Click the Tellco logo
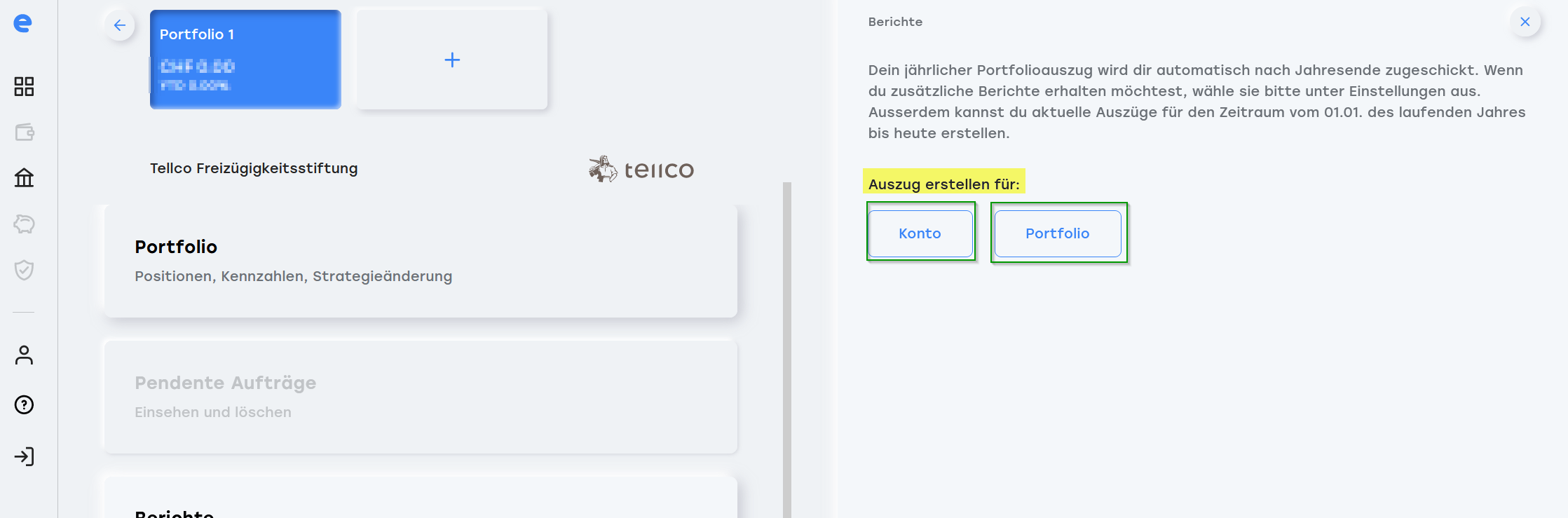 pyautogui.click(x=641, y=169)
